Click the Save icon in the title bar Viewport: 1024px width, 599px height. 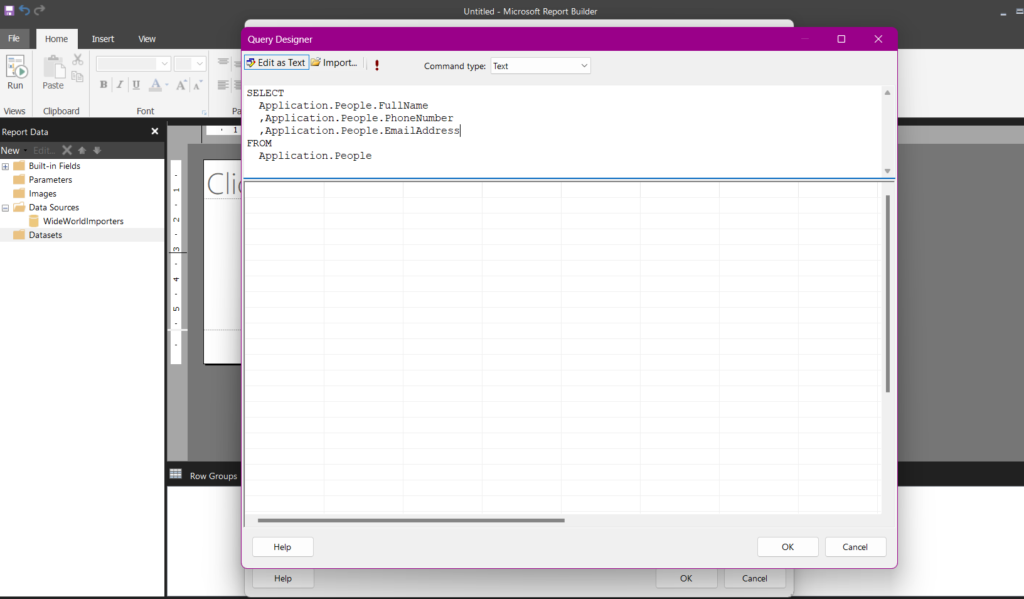(x=9, y=10)
